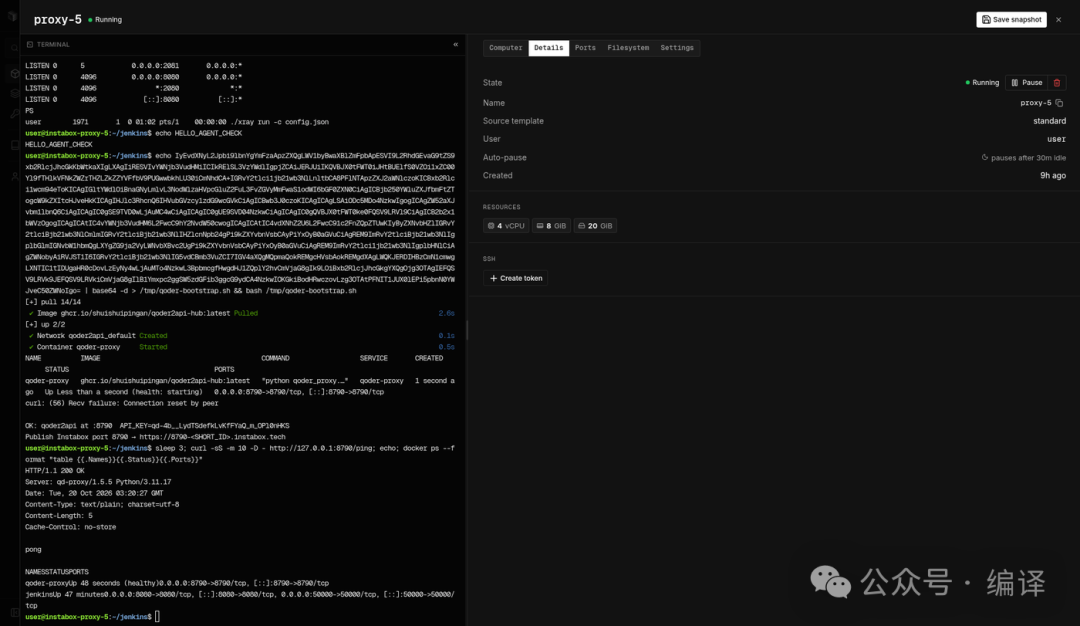
Task: Click the 'standard' source template value
Action: point(1049,121)
